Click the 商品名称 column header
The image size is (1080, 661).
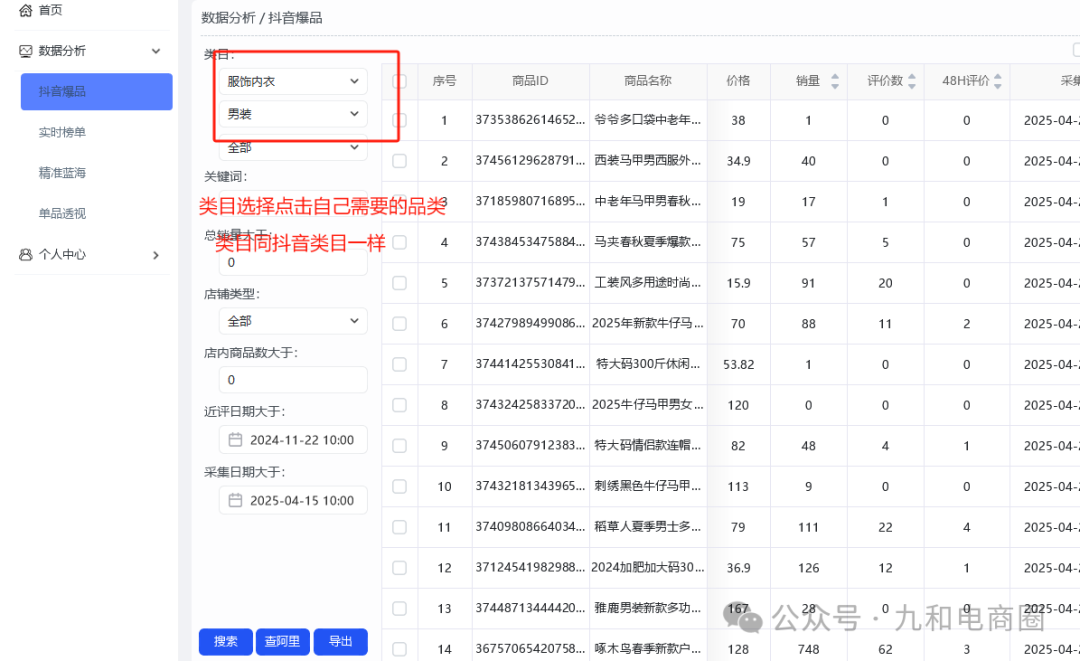647,81
